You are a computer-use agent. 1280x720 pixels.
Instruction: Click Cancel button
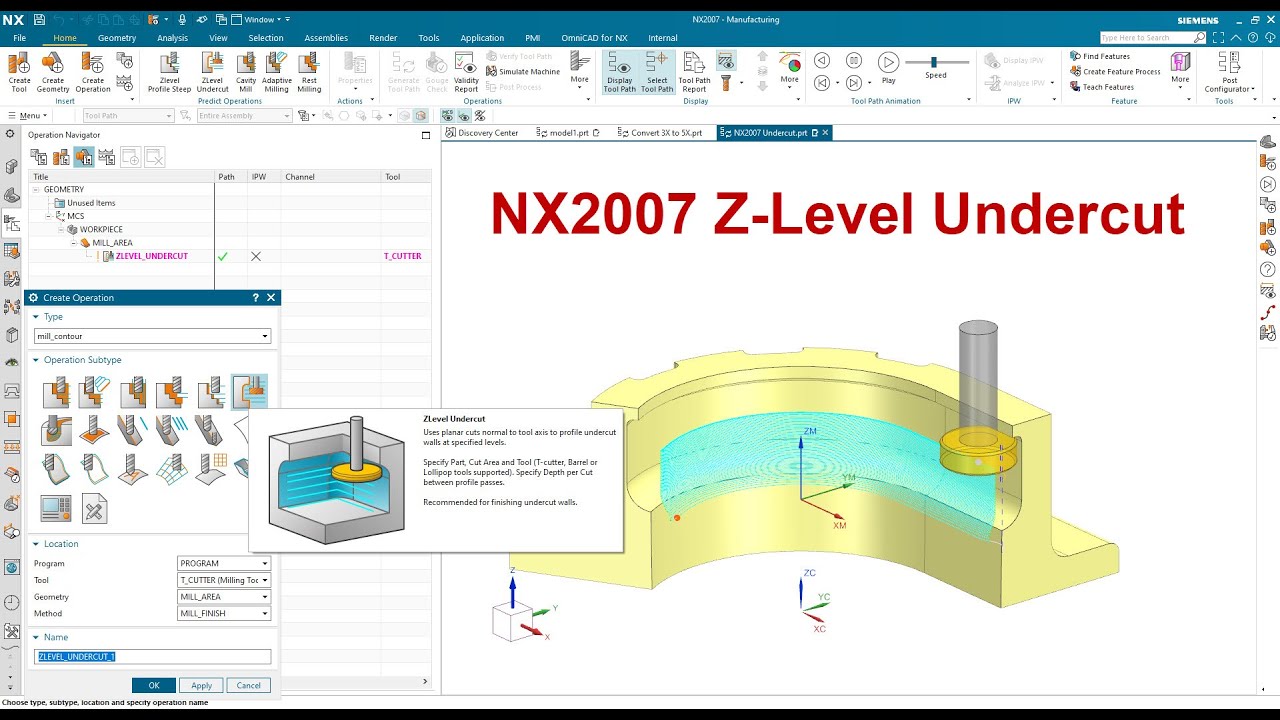pos(248,686)
